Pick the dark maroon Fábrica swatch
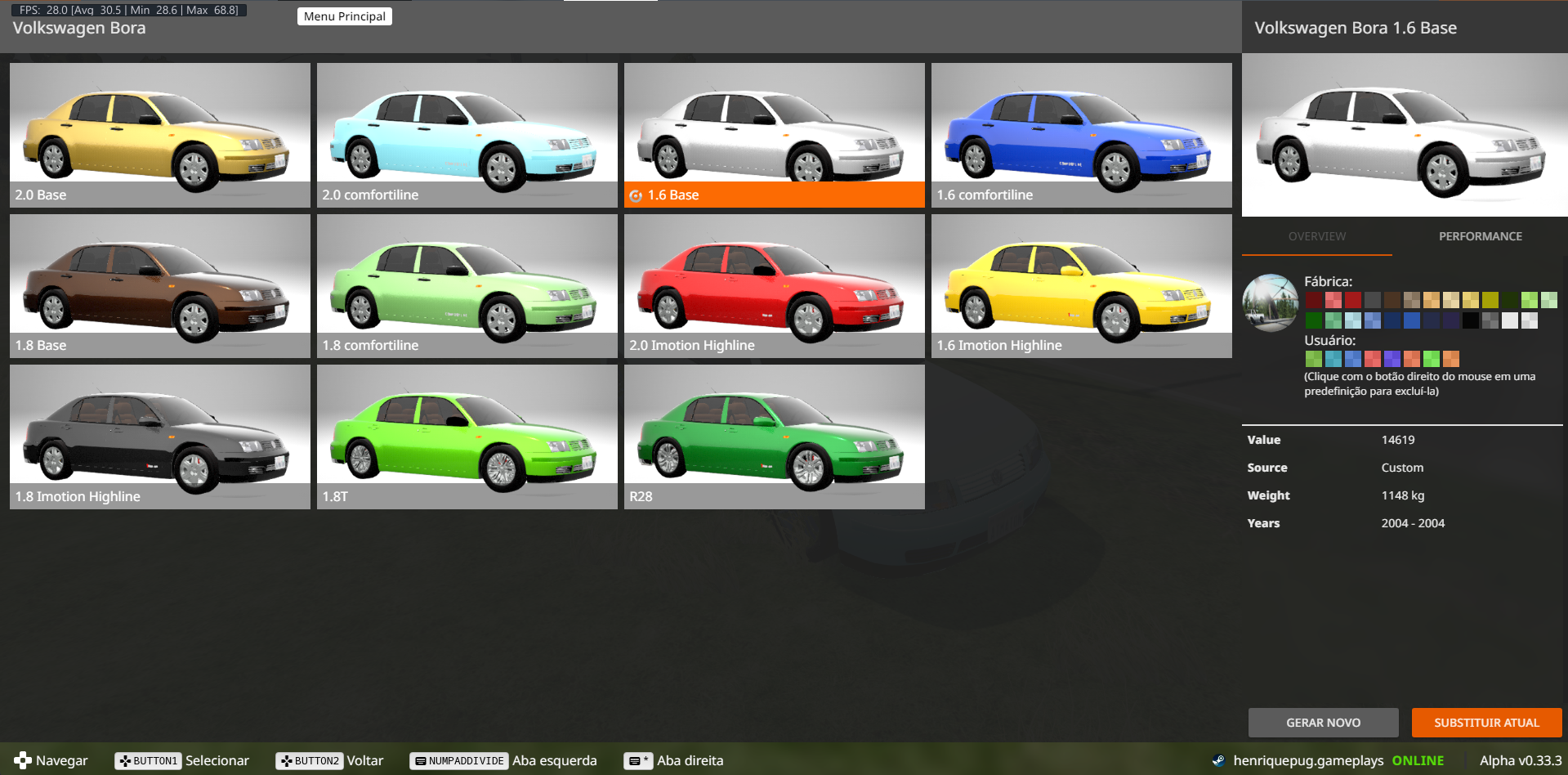 point(1314,300)
